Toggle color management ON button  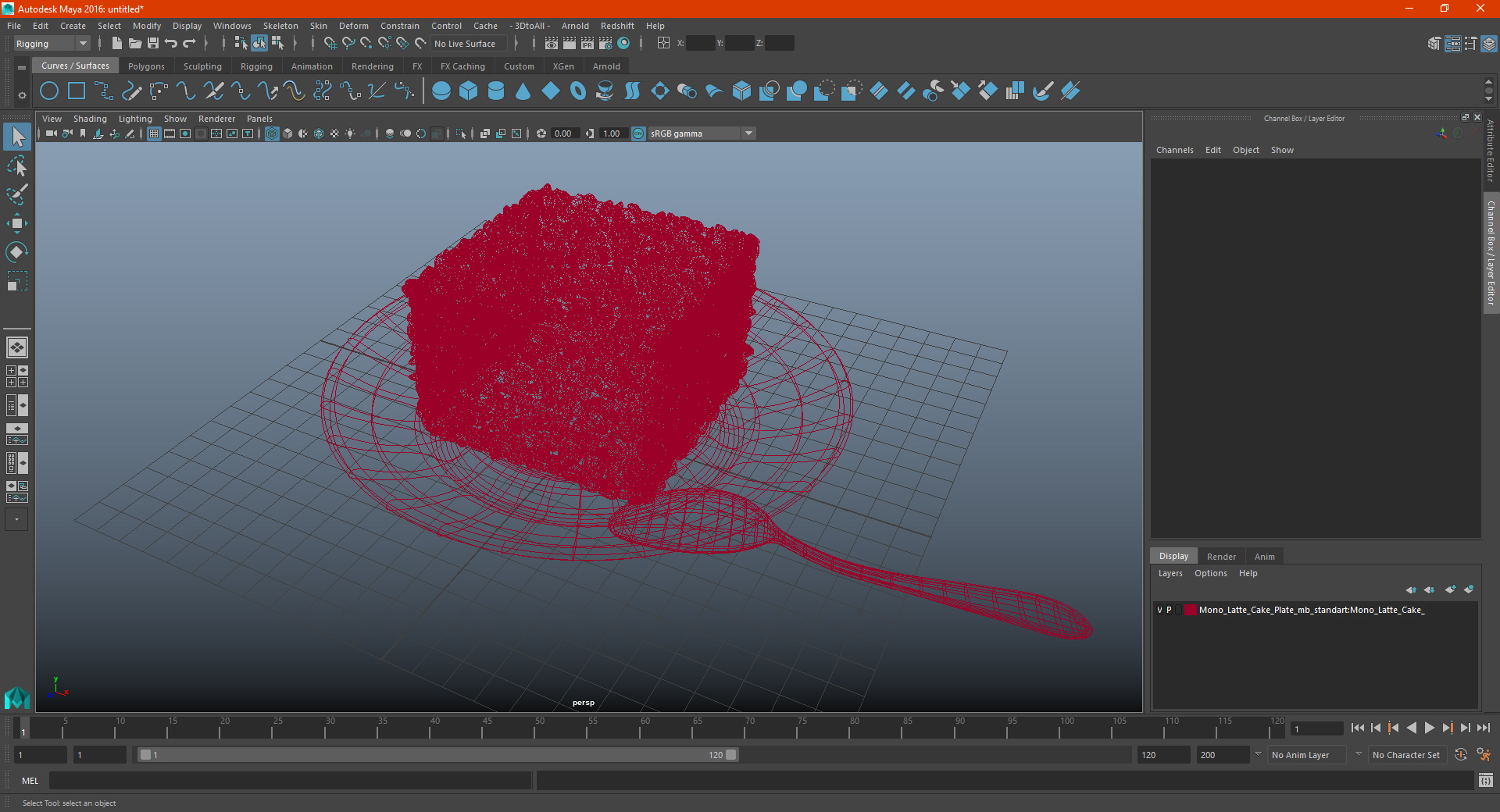tap(638, 134)
